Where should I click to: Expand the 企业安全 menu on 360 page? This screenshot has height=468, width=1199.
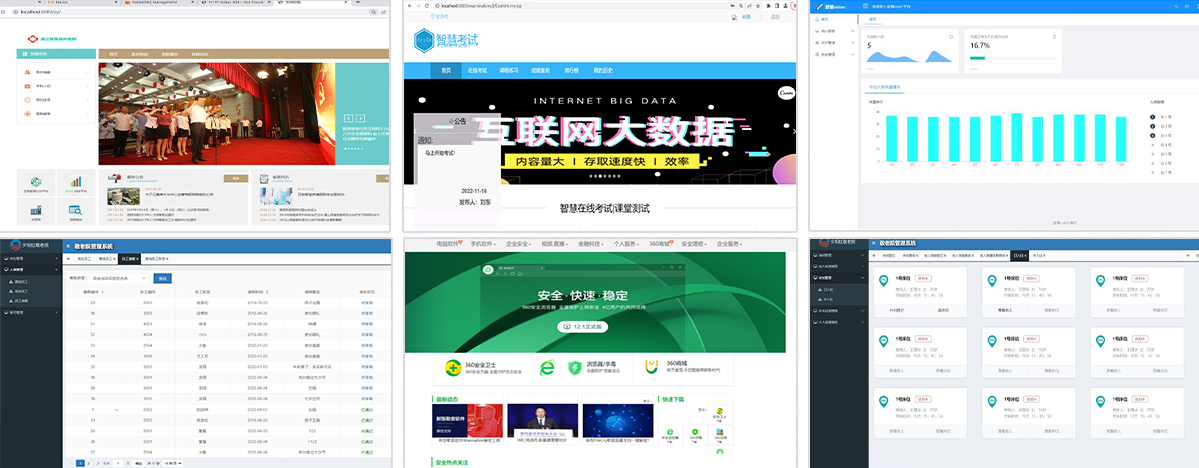click(x=519, y=244)
